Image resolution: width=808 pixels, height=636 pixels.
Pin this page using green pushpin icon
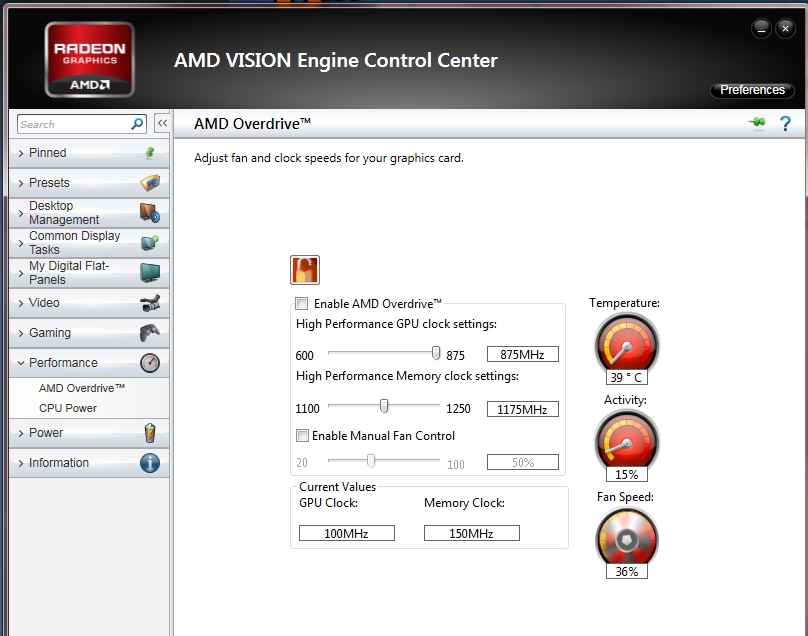(758, 123)
